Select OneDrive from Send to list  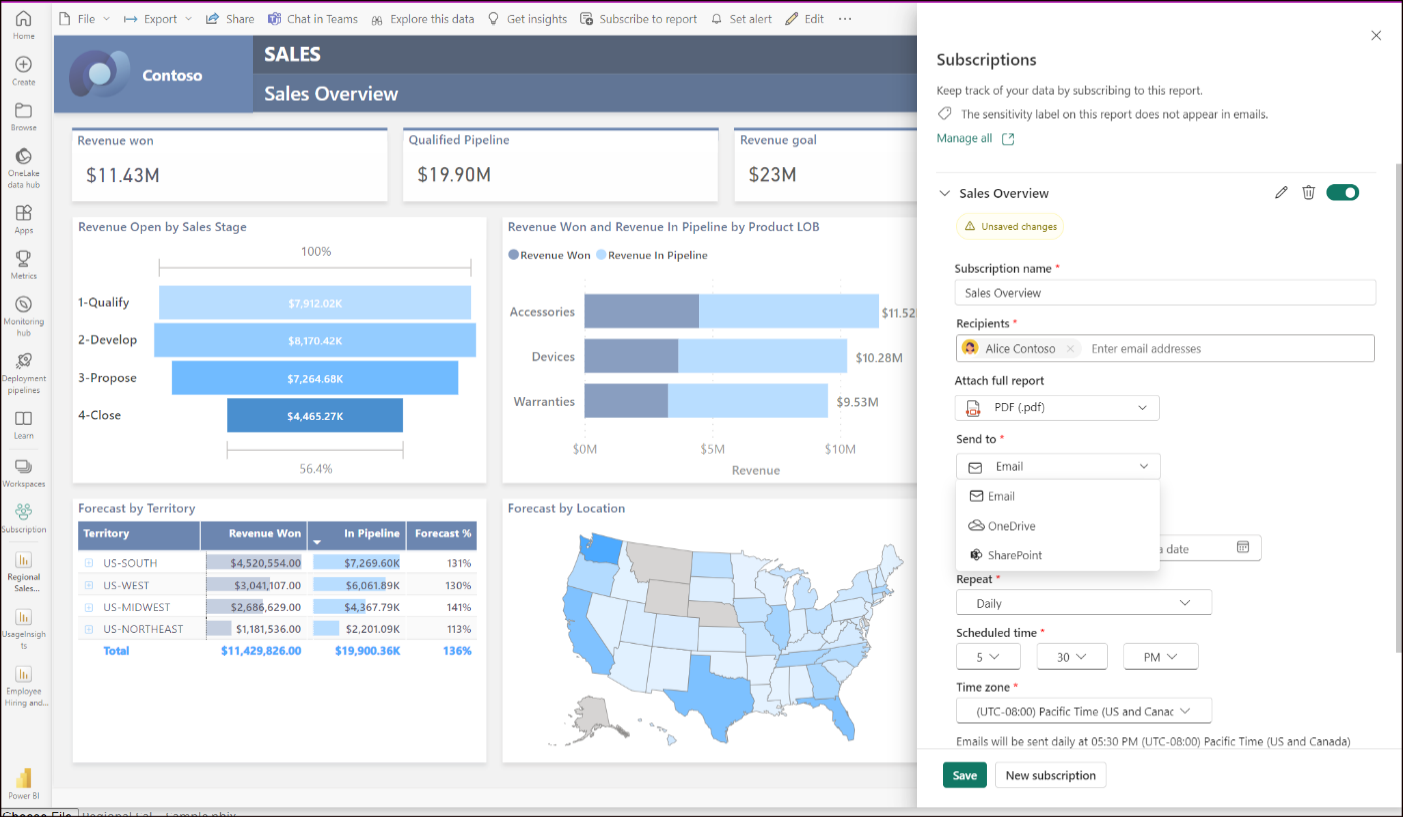pos(1011,526)
